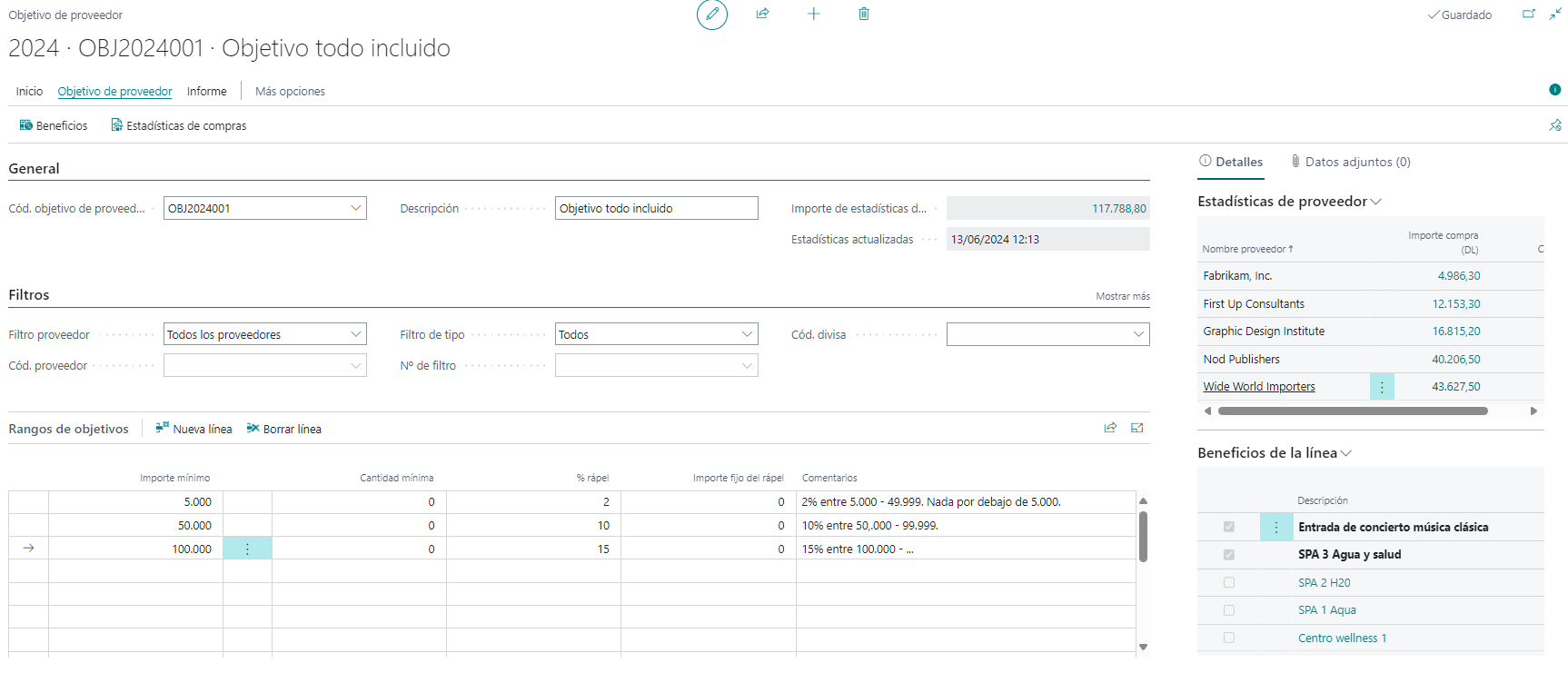1568x673 pixels.
Task: Click comment '15% entre 100.000 - ...'
Action: point(966,549)
